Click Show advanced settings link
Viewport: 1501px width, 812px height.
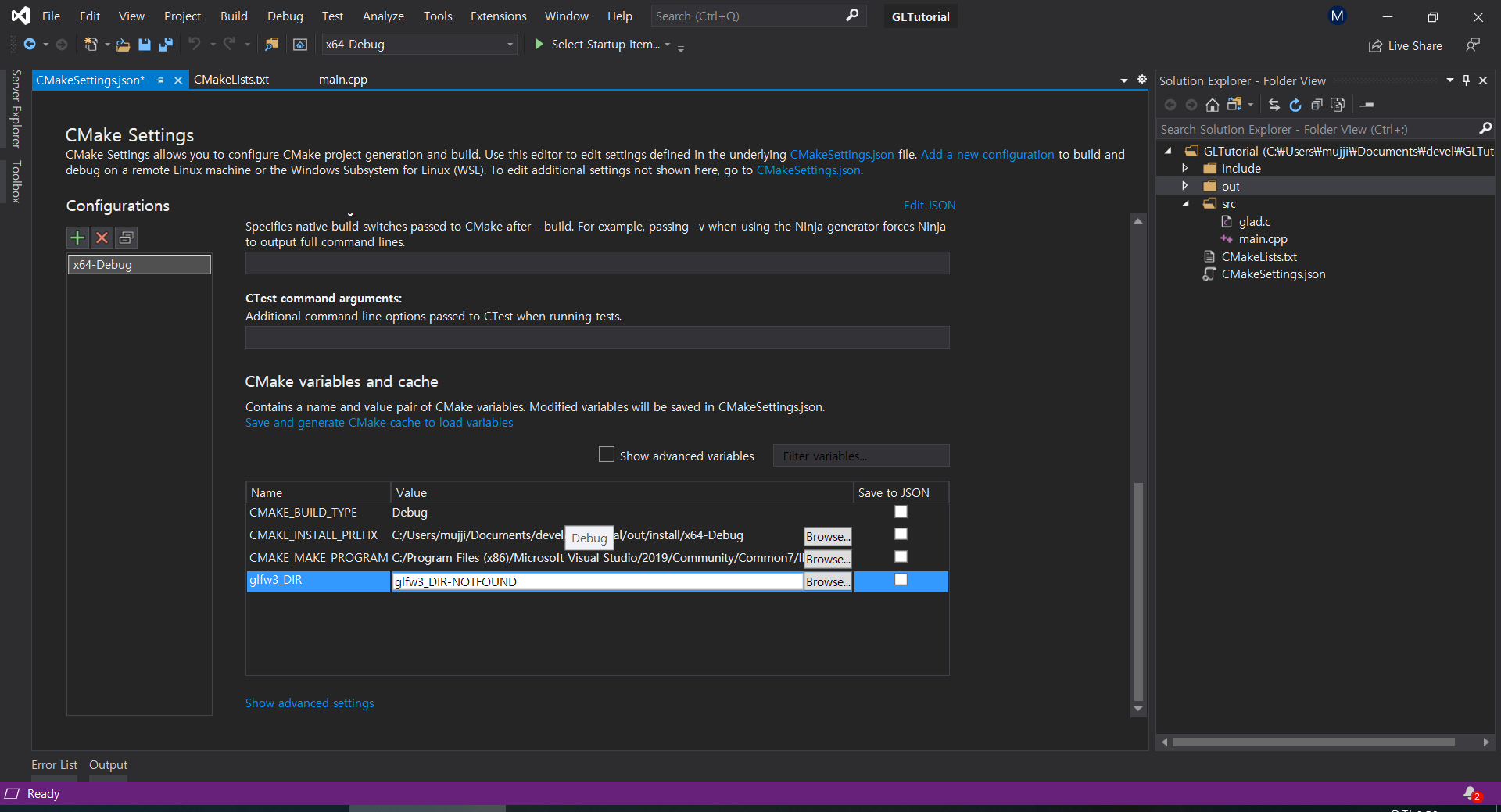[310, 703]
